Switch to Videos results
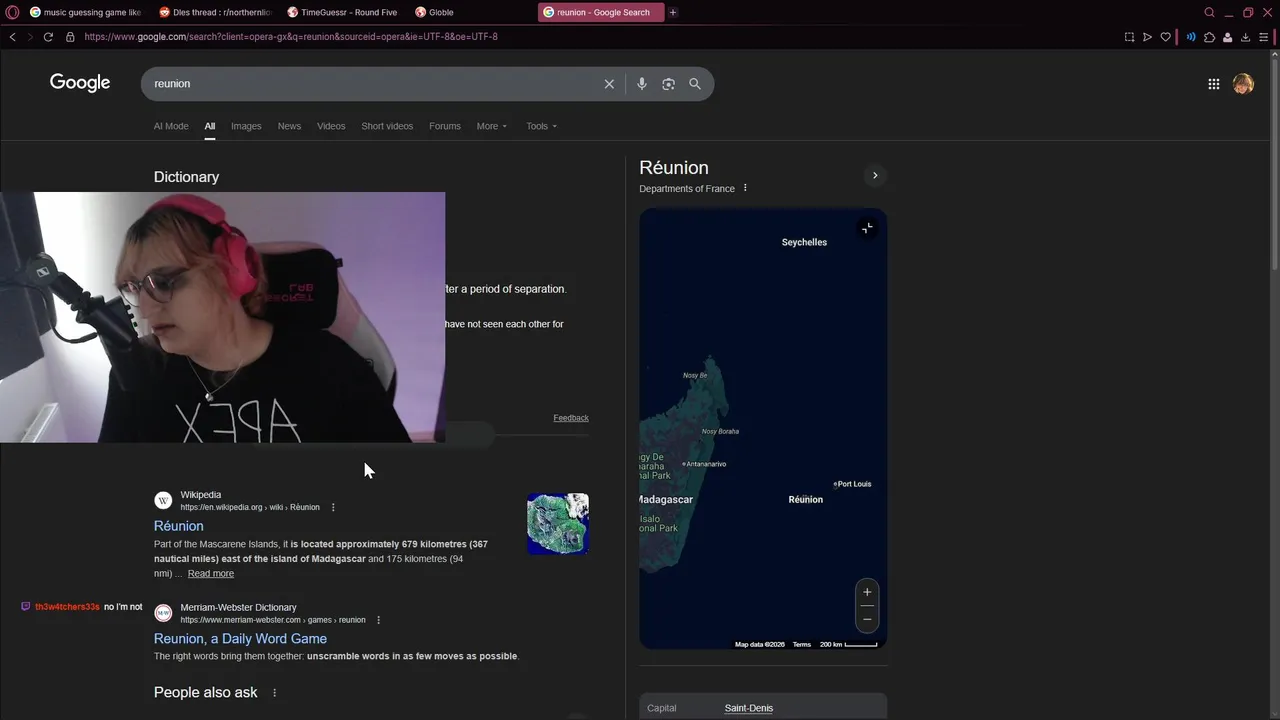 pos(331,126)
